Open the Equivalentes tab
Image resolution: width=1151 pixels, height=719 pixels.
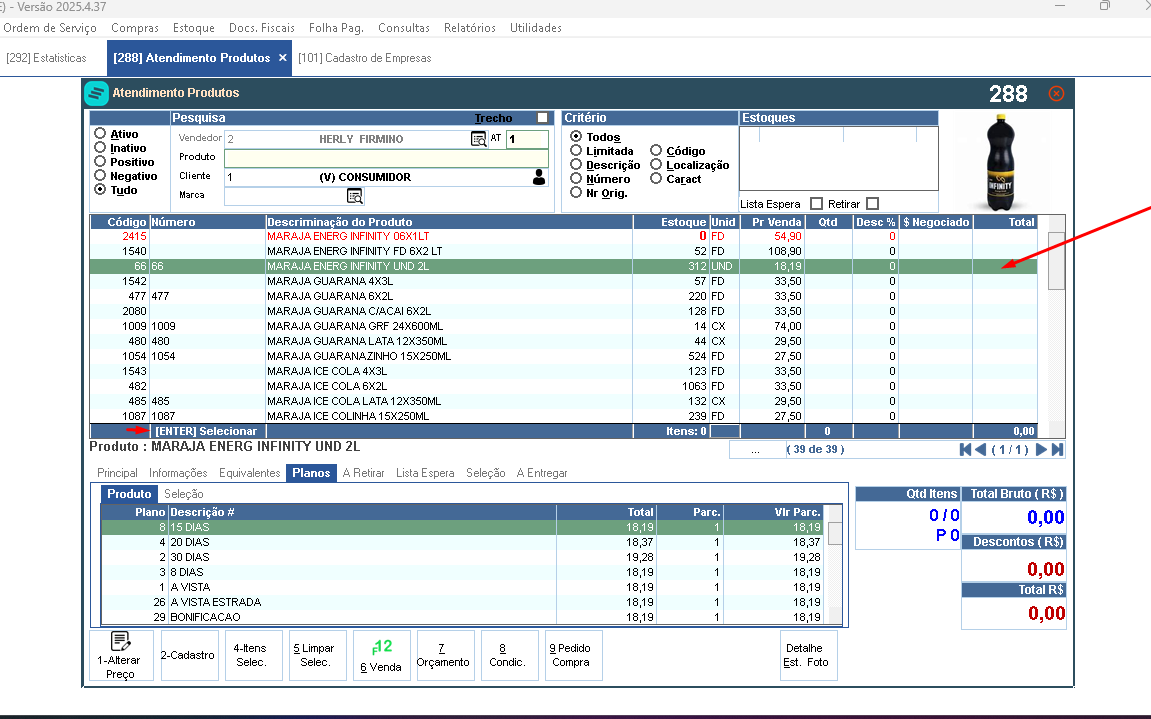pyautogui.click(x=250, y=473)
